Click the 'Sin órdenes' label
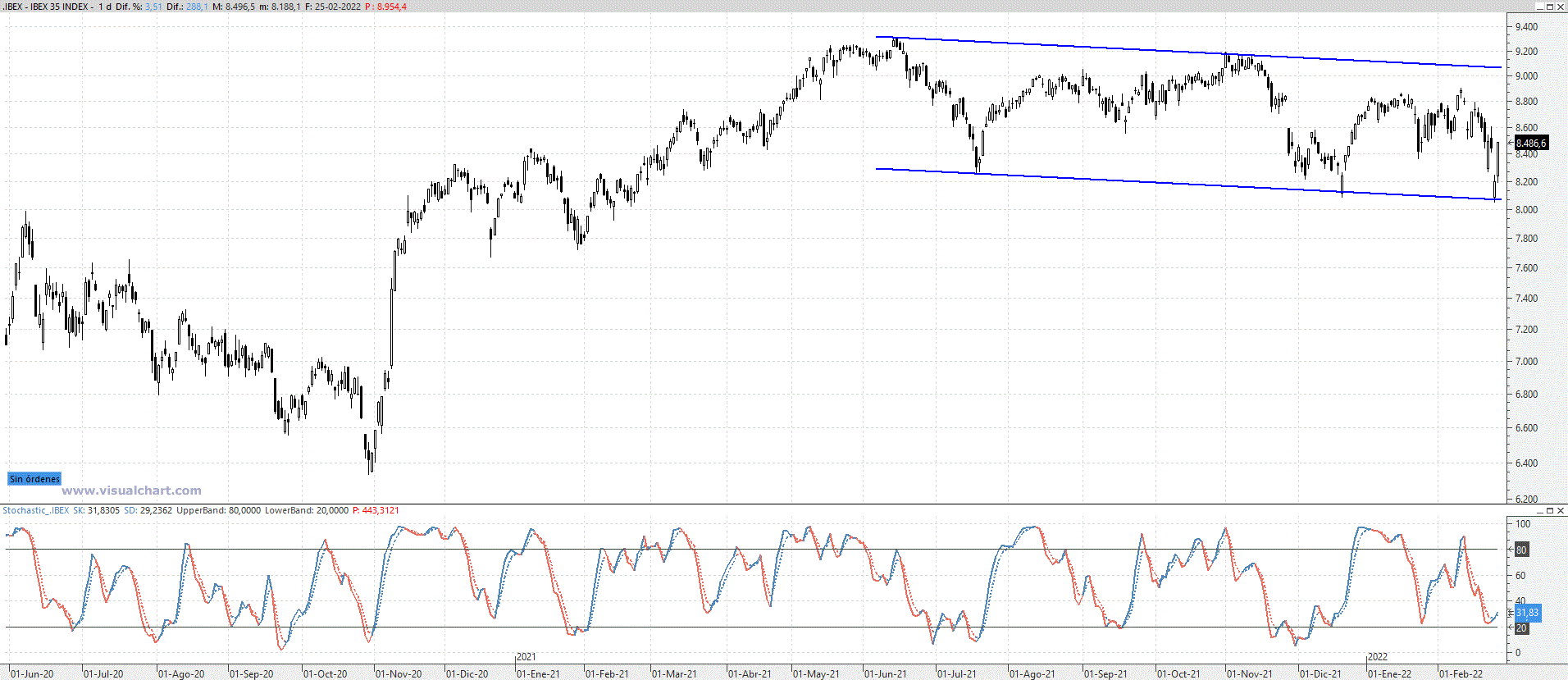 (34, 479)
